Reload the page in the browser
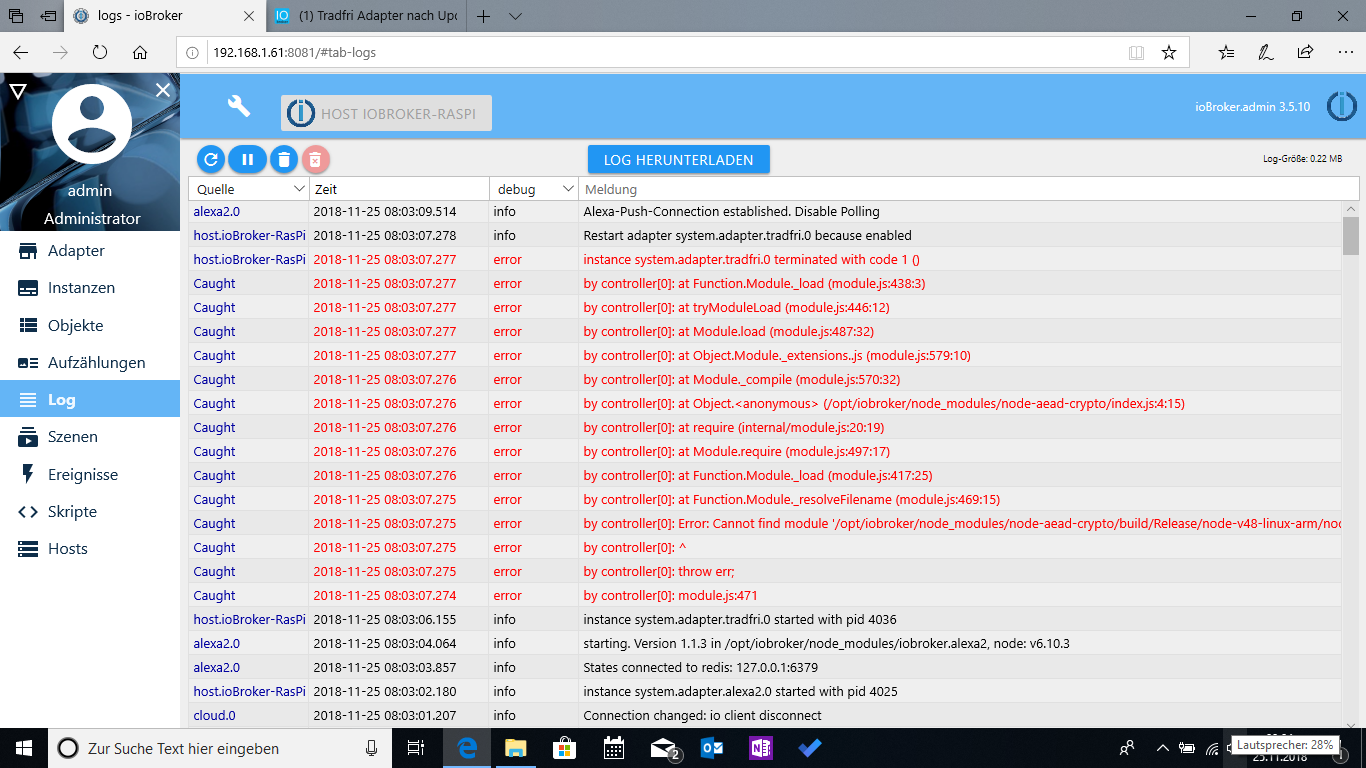 coord(100,53)
